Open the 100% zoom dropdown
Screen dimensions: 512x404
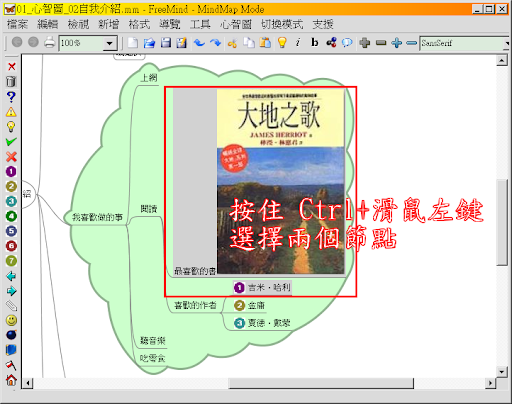[x=109, y=43]
